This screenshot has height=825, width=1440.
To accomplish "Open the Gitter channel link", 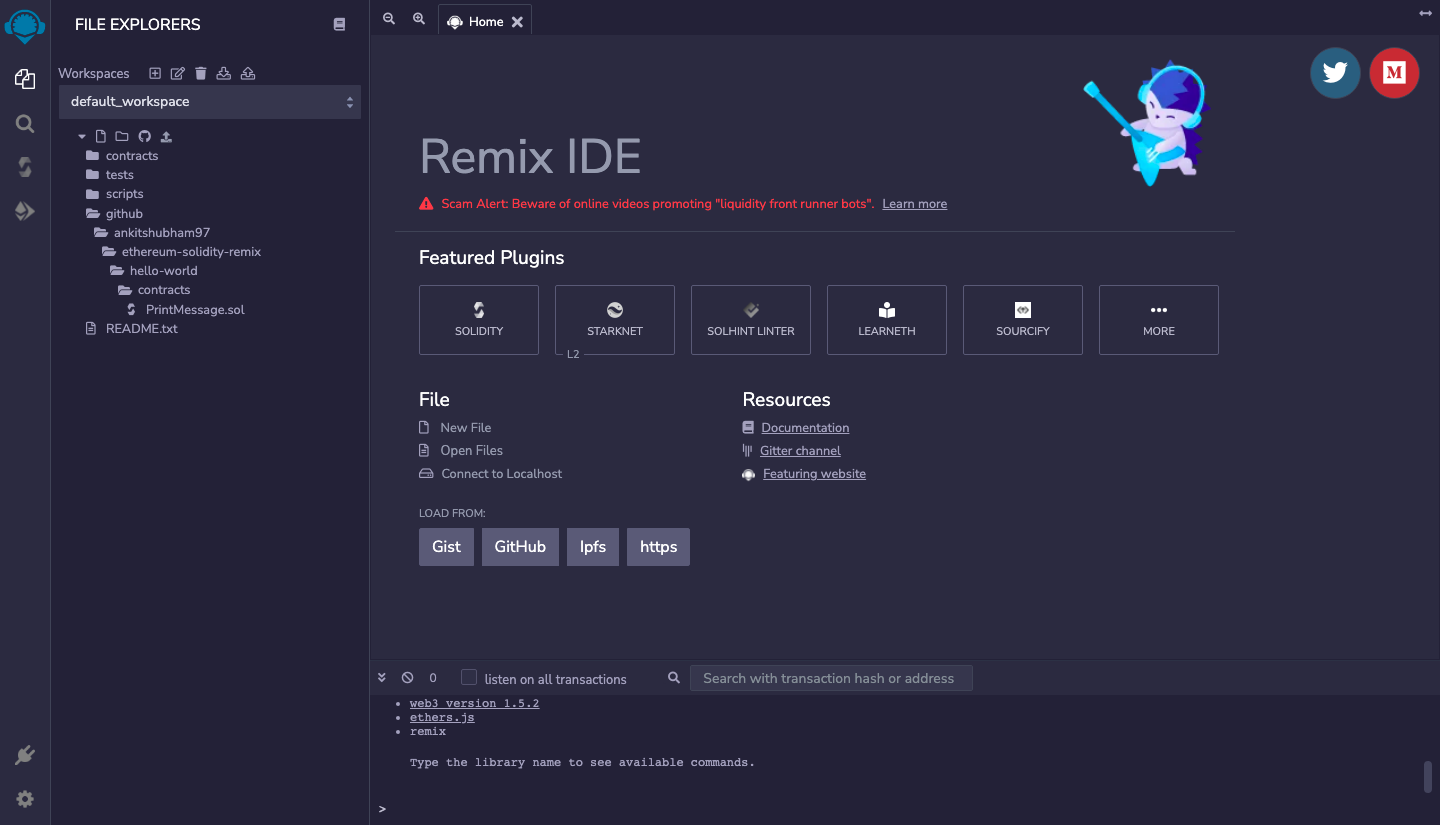I will tap(800, 450).
